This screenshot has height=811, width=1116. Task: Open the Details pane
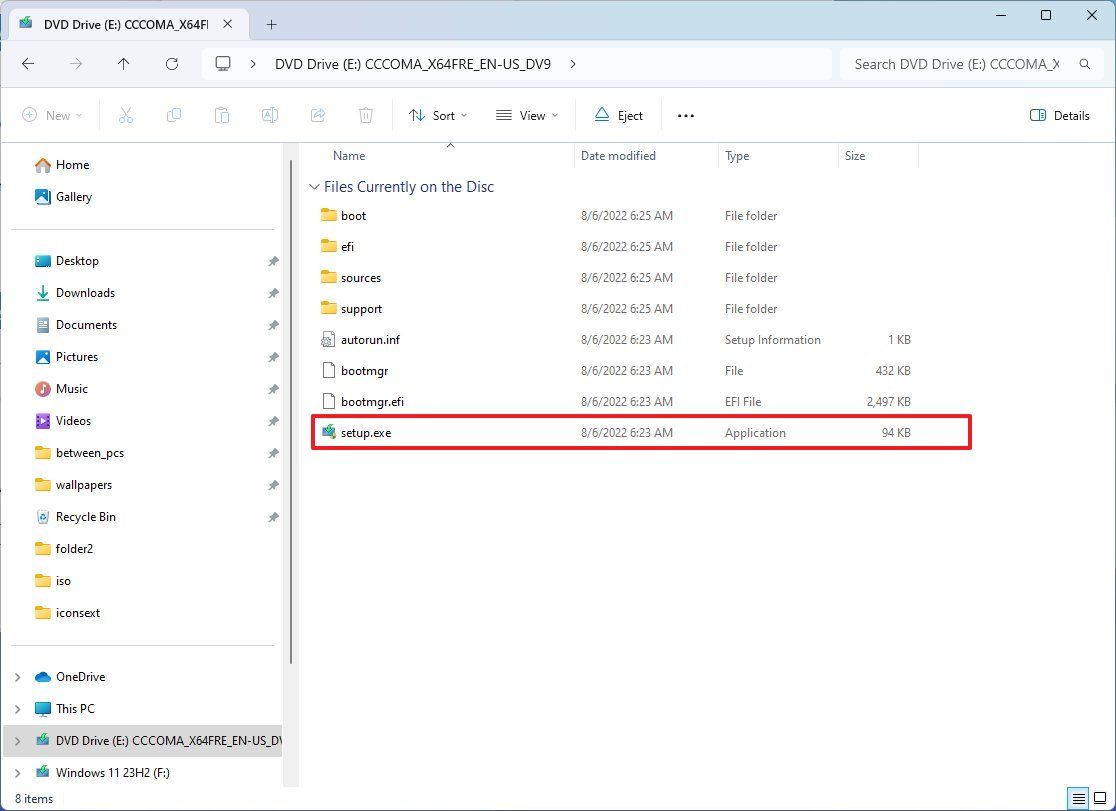[x=1059, y=115]
